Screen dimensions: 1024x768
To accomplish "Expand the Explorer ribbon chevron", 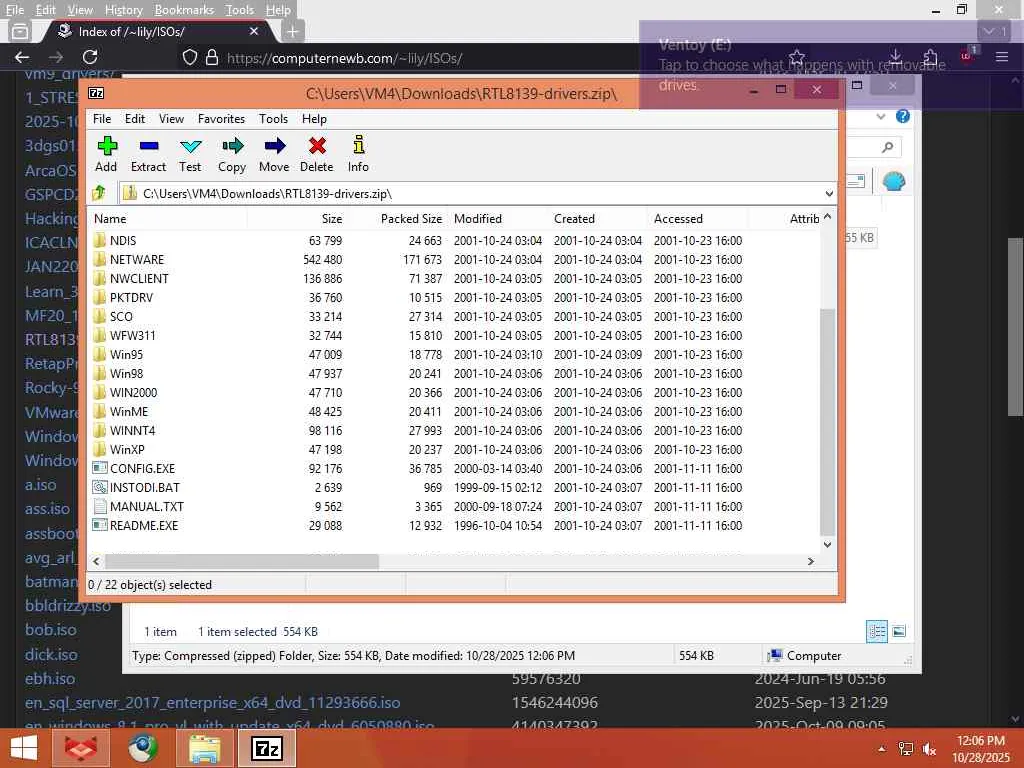I will pyautogui.click(x=881, y=116).
